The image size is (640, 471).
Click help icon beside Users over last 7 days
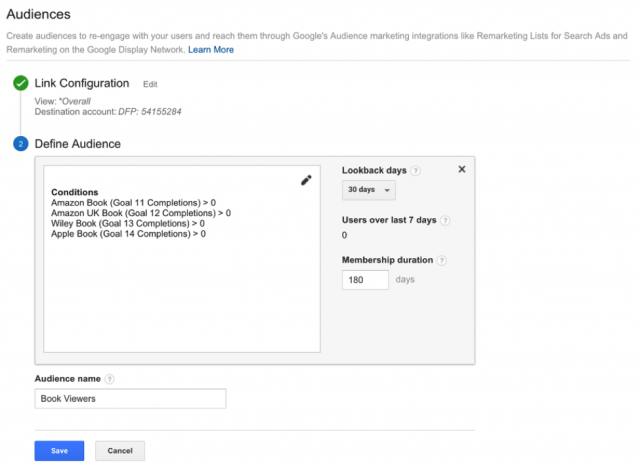(x=445, y=221)
